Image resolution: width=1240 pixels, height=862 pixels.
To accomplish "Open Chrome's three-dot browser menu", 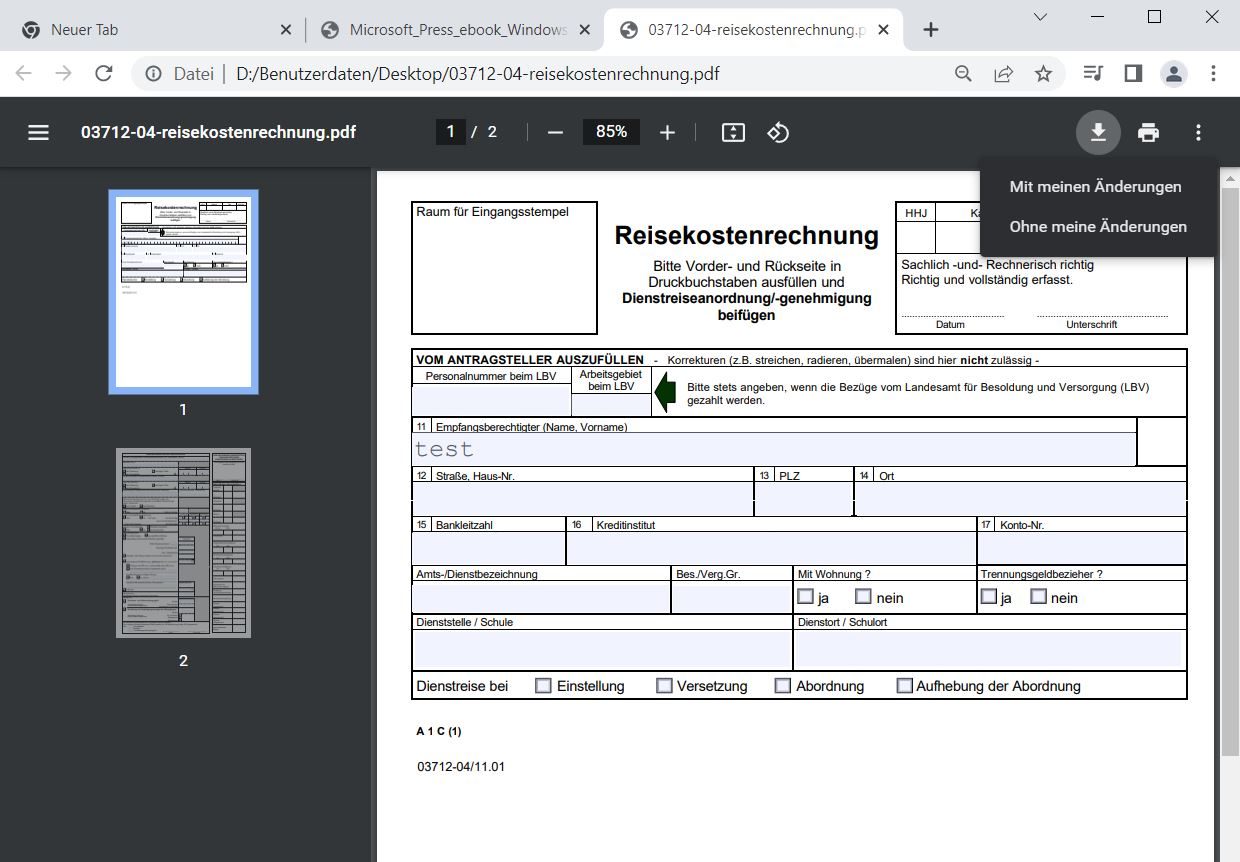I will point(1213,74).
